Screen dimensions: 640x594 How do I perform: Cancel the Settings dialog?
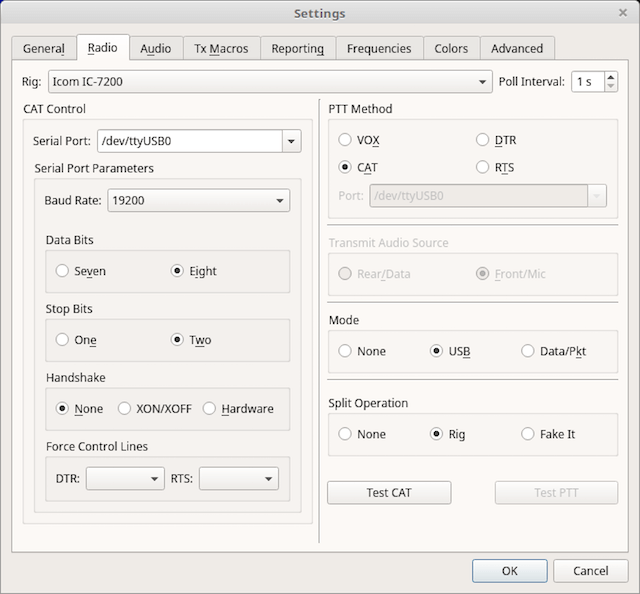tap(590, 571)
